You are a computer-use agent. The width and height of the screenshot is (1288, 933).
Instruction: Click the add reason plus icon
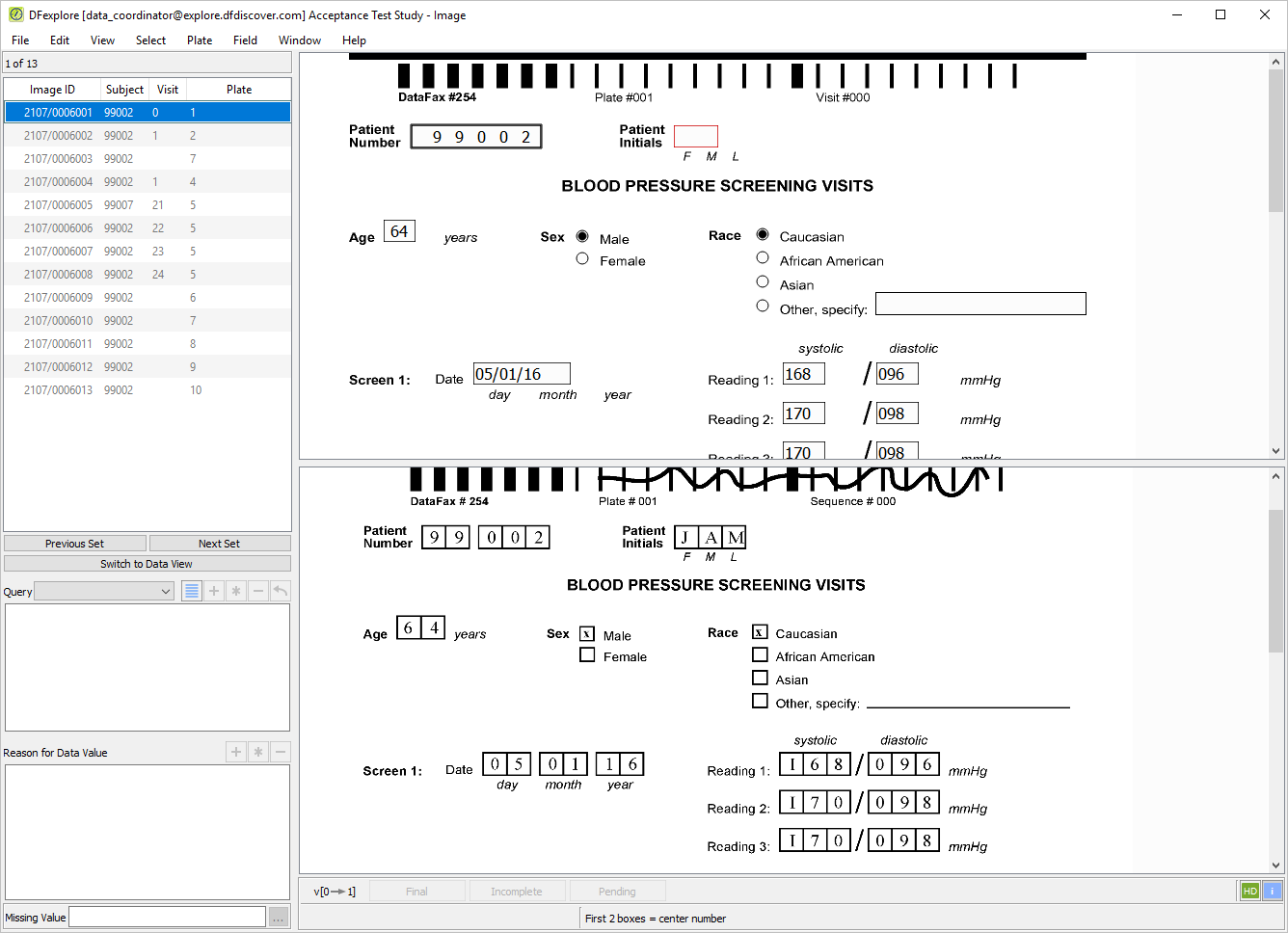point(236,752)
